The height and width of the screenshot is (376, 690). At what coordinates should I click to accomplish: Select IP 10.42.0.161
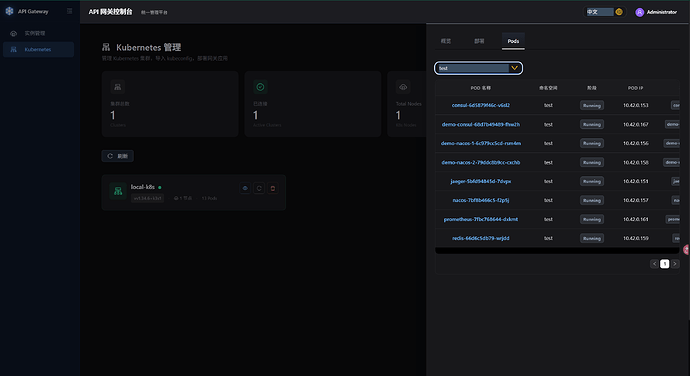pyautogui.click(x=635, y=219)
